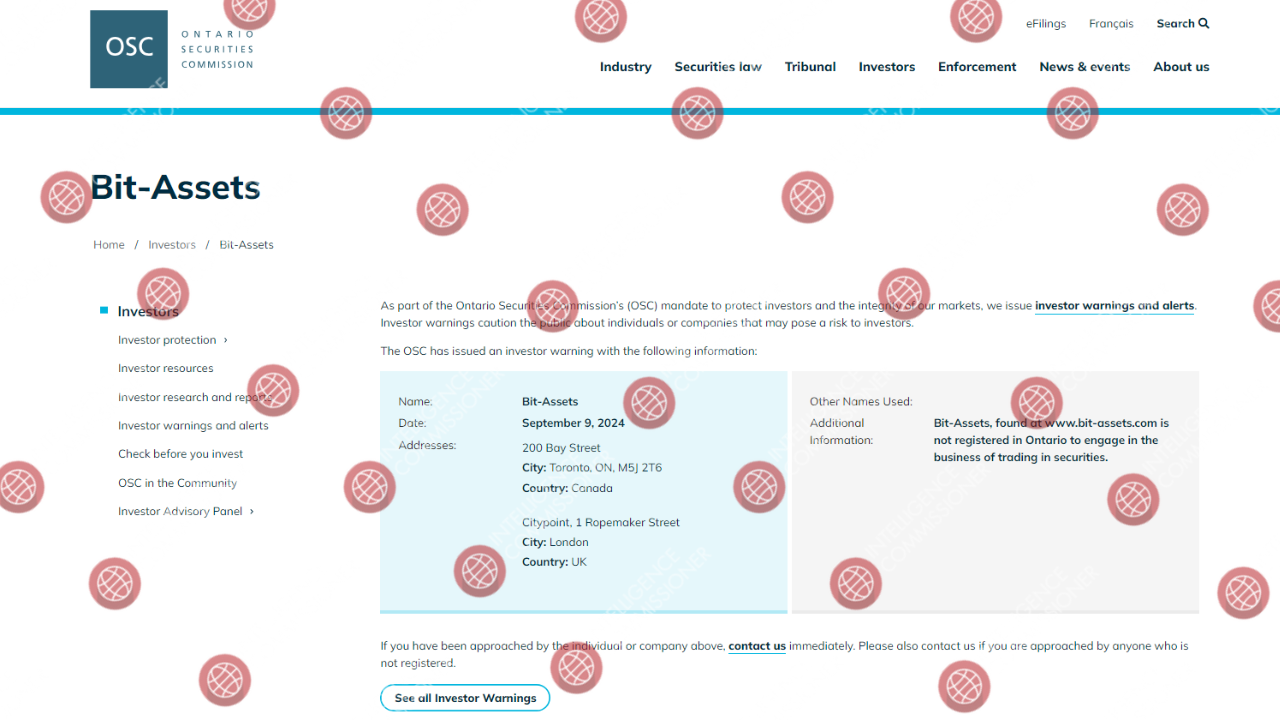1280x720 pixels.
Task: Open the Enforcement menu
Action: point(977,67)
